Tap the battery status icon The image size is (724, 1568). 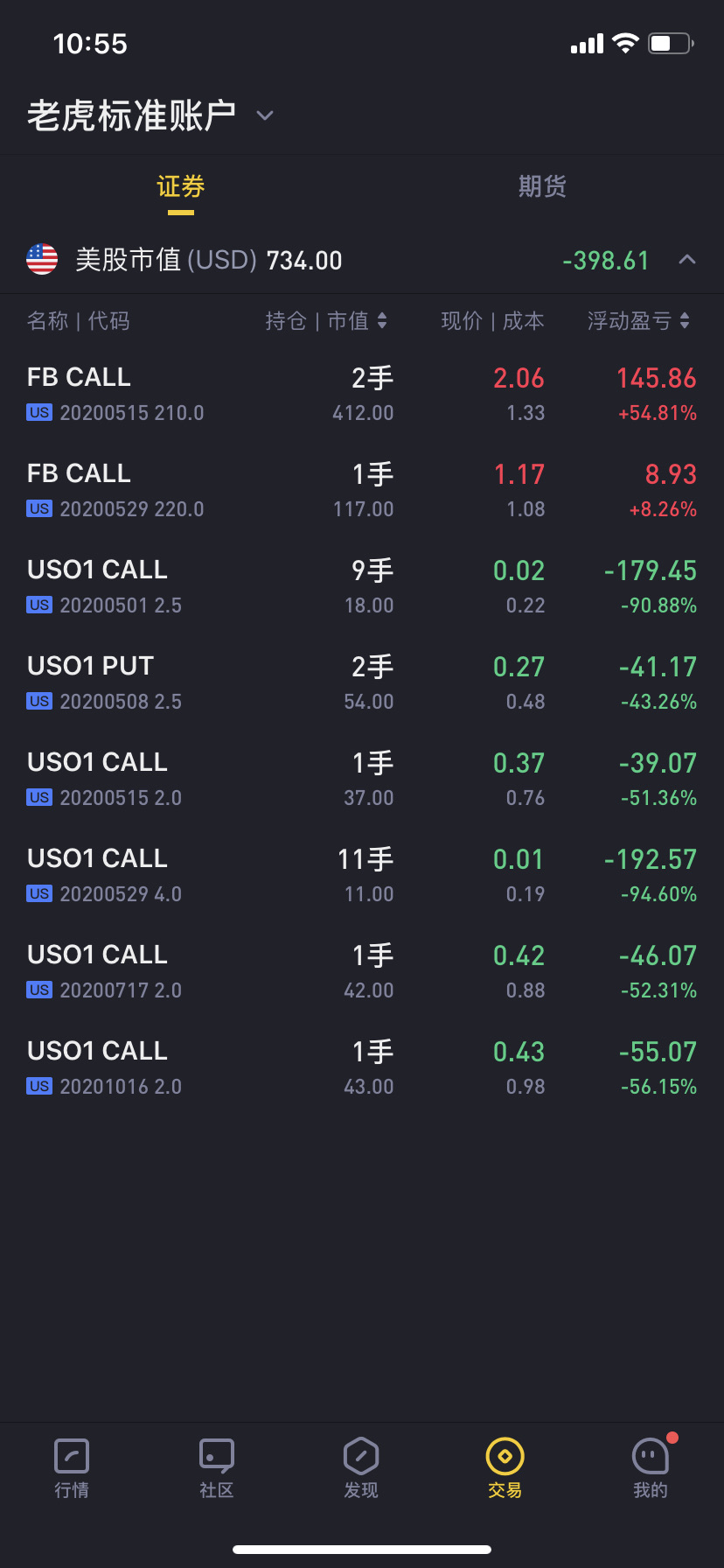point(671,43)
